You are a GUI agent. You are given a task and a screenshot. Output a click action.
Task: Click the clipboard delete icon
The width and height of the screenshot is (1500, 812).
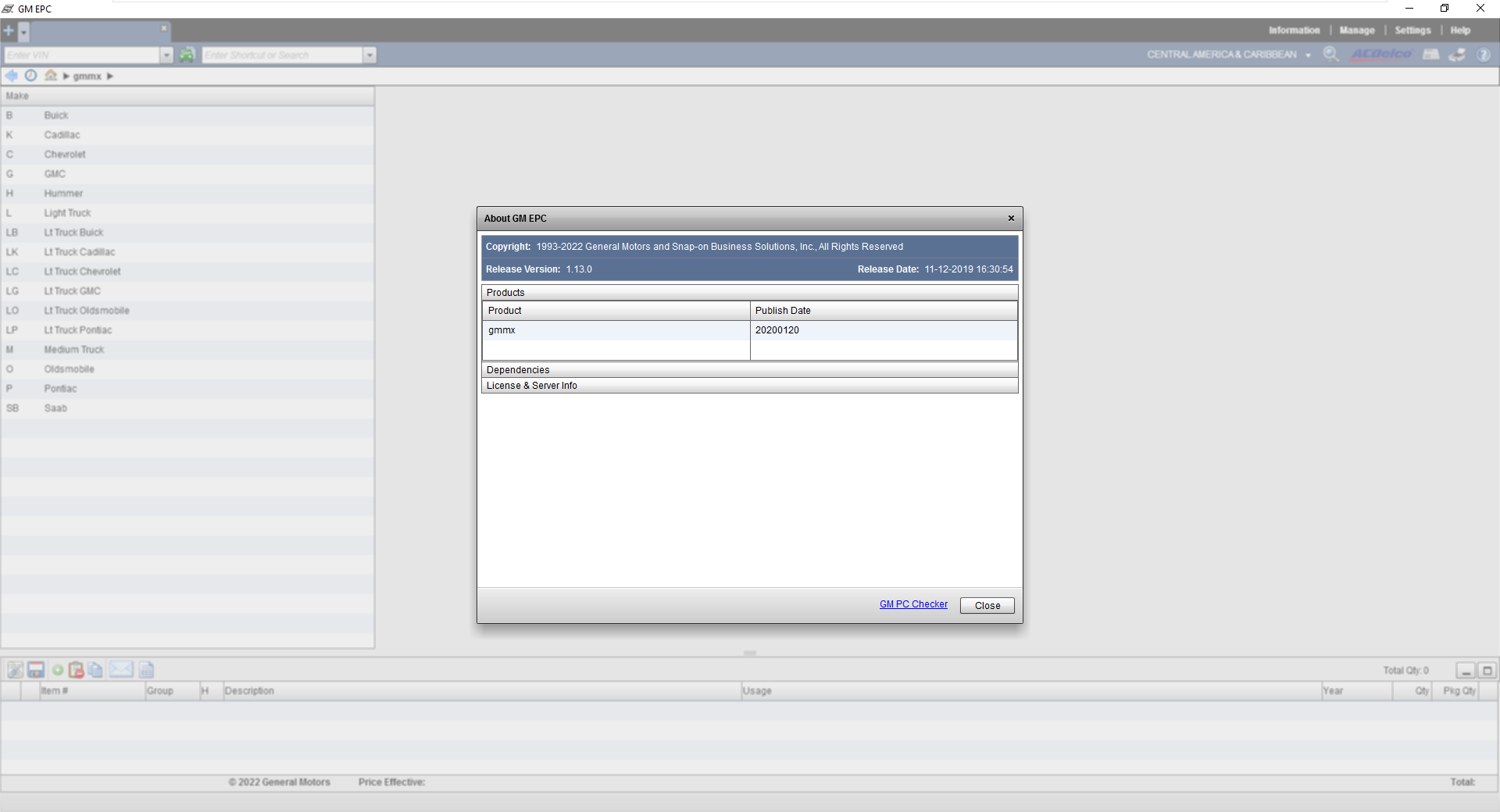click(76, 670)
